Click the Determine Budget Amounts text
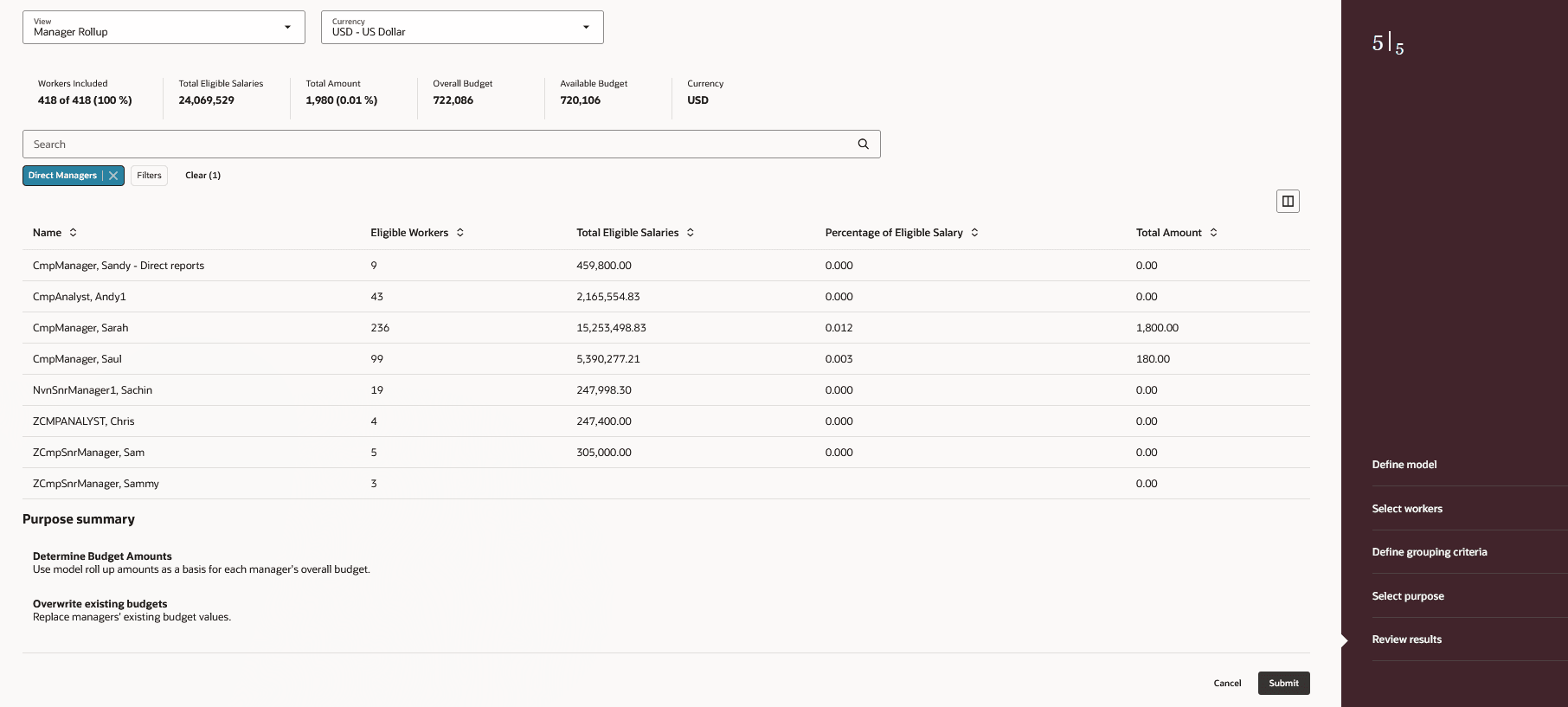This screenshot has width=1568, height=707. (x=102, y=556)
